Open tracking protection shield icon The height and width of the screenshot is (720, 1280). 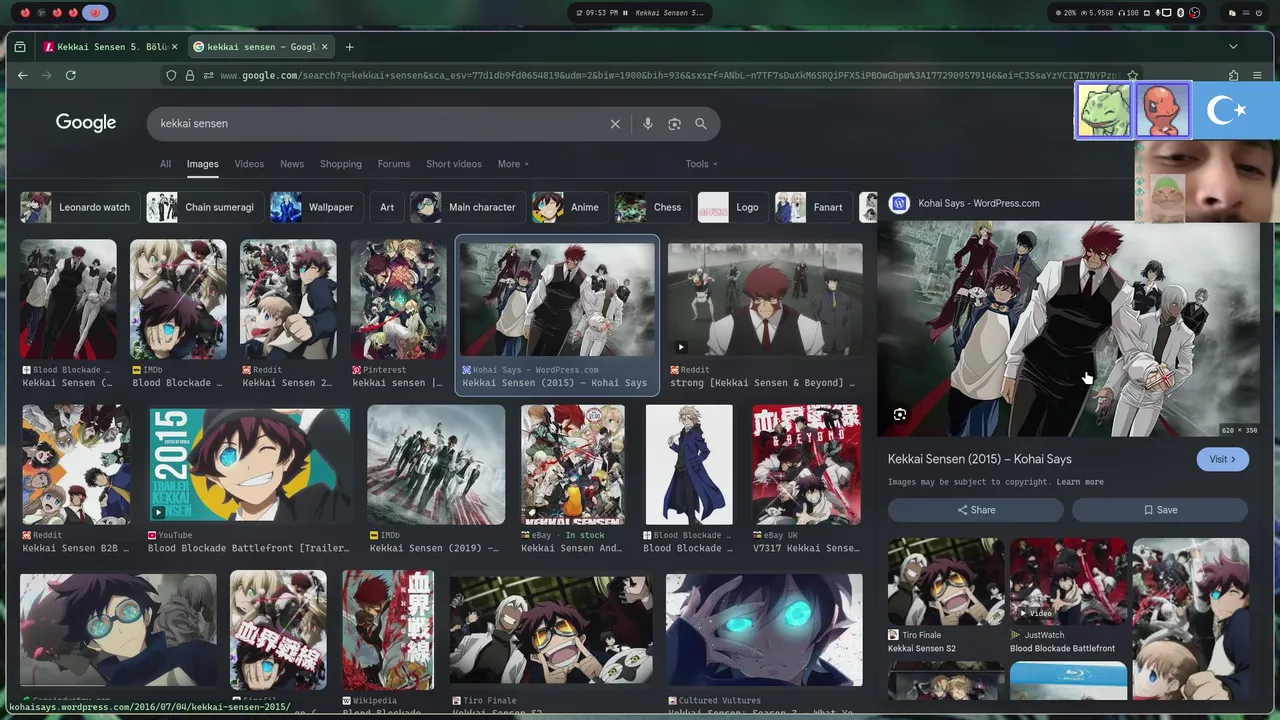click(x=171, y=75)
